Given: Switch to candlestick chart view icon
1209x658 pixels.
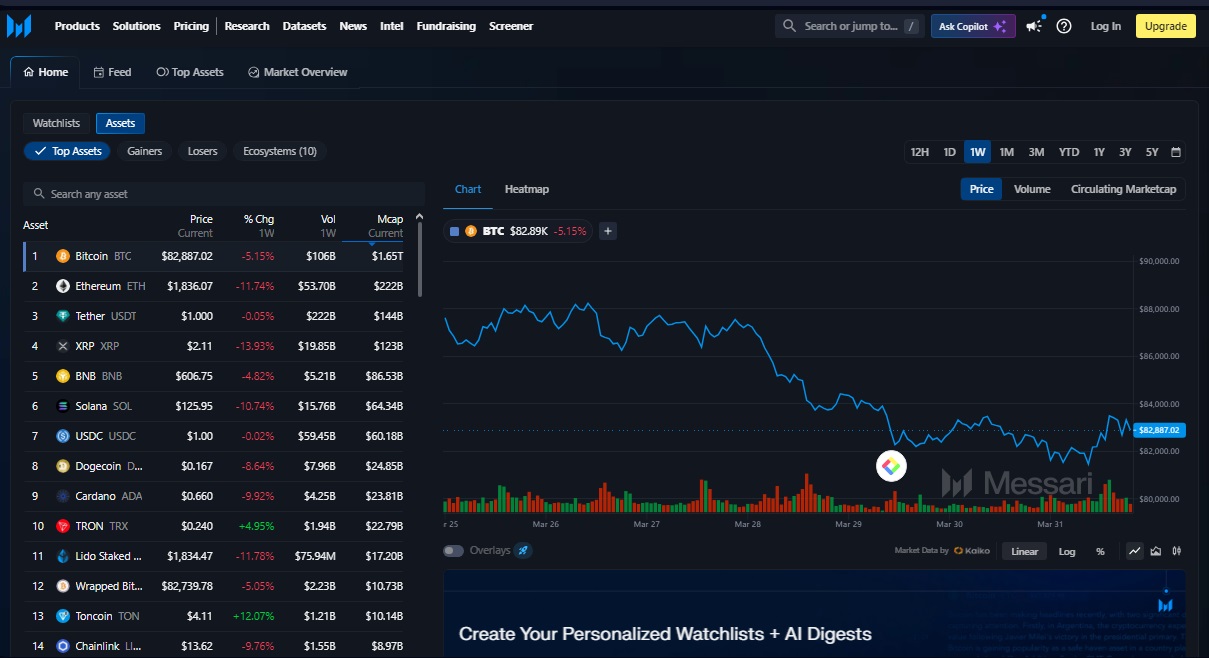Looking at the screenshot, I should [1176, 551].
